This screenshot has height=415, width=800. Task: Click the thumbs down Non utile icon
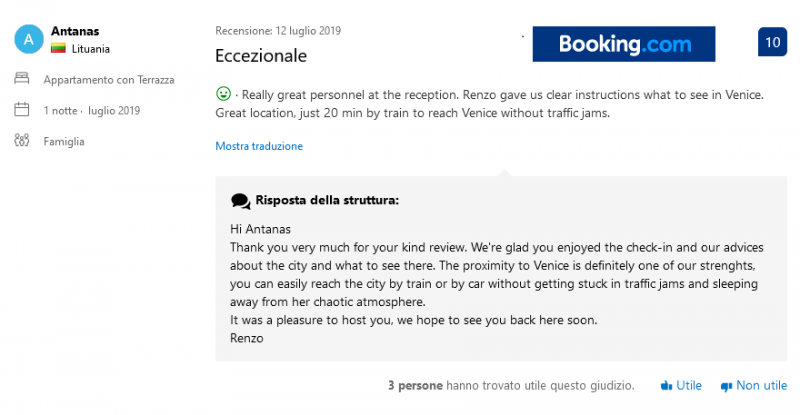coord(725,385)
